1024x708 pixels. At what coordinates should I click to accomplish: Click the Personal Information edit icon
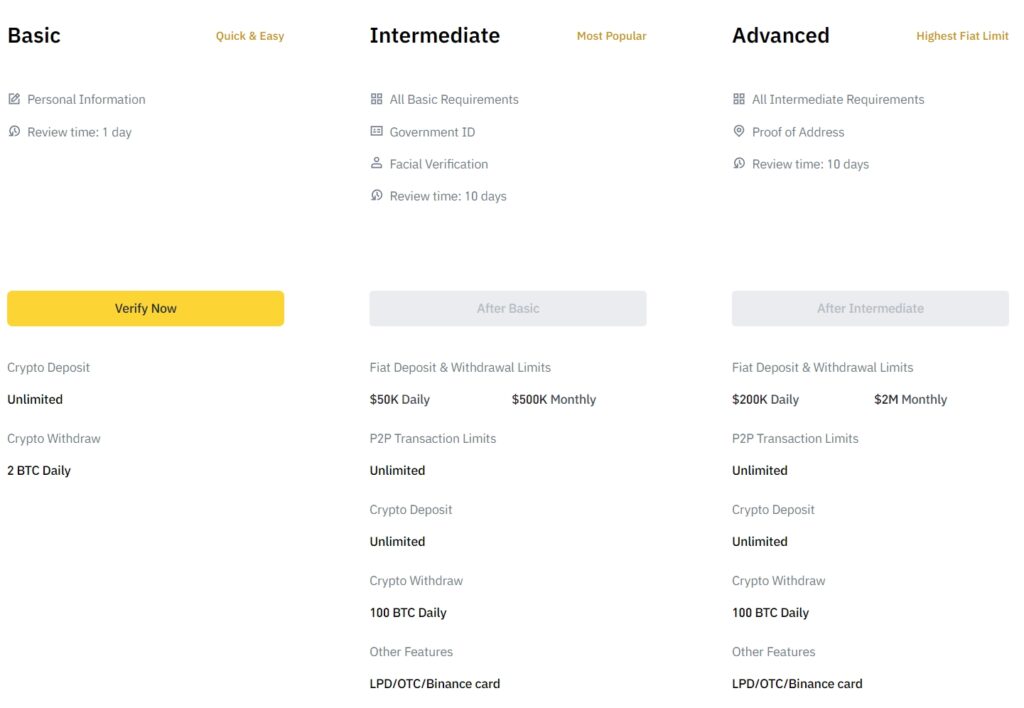pos(14,99)
